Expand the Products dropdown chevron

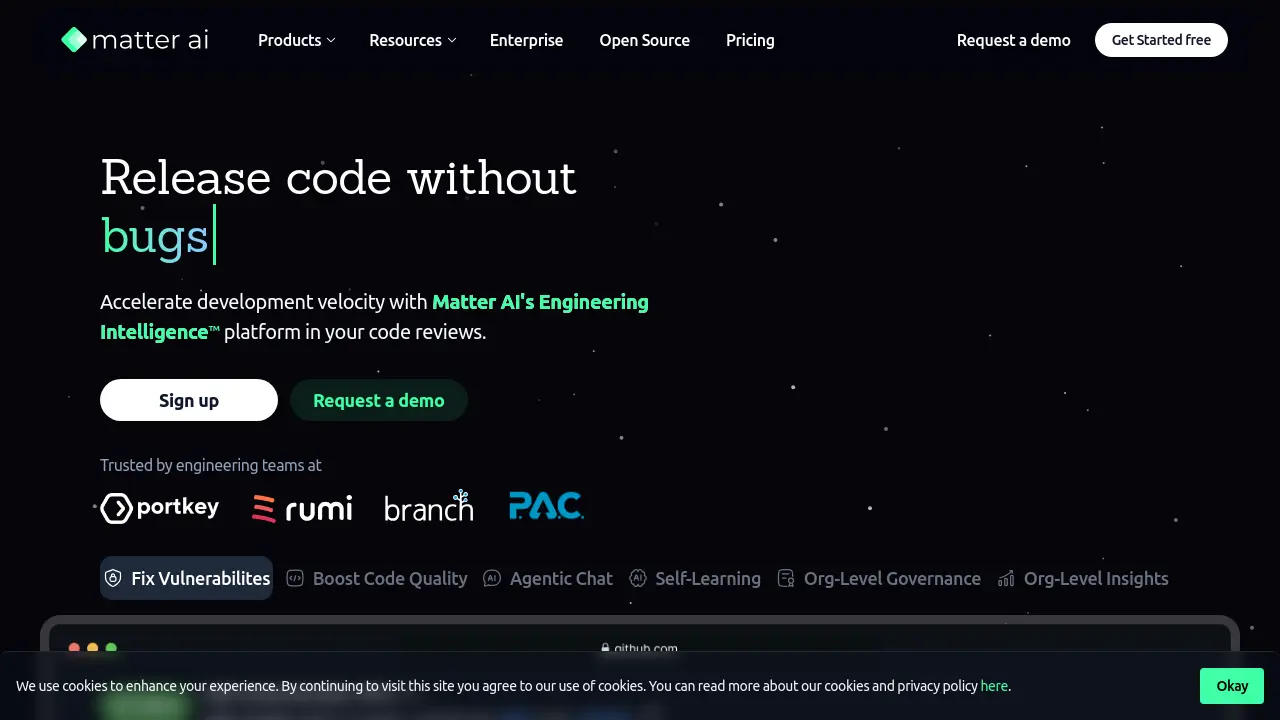pos(331,41)
